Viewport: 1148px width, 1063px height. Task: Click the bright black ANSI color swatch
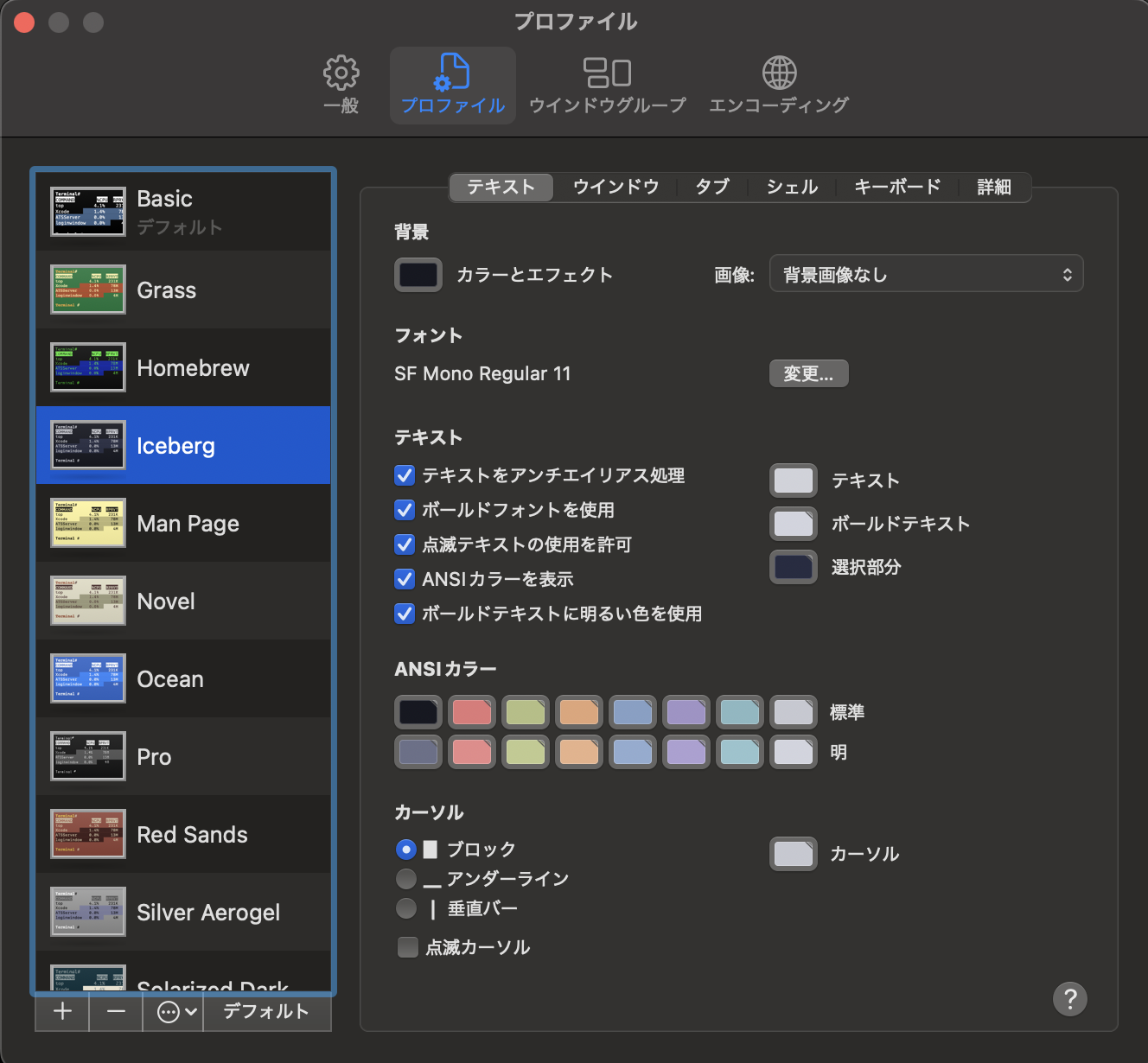click(418, 752)
